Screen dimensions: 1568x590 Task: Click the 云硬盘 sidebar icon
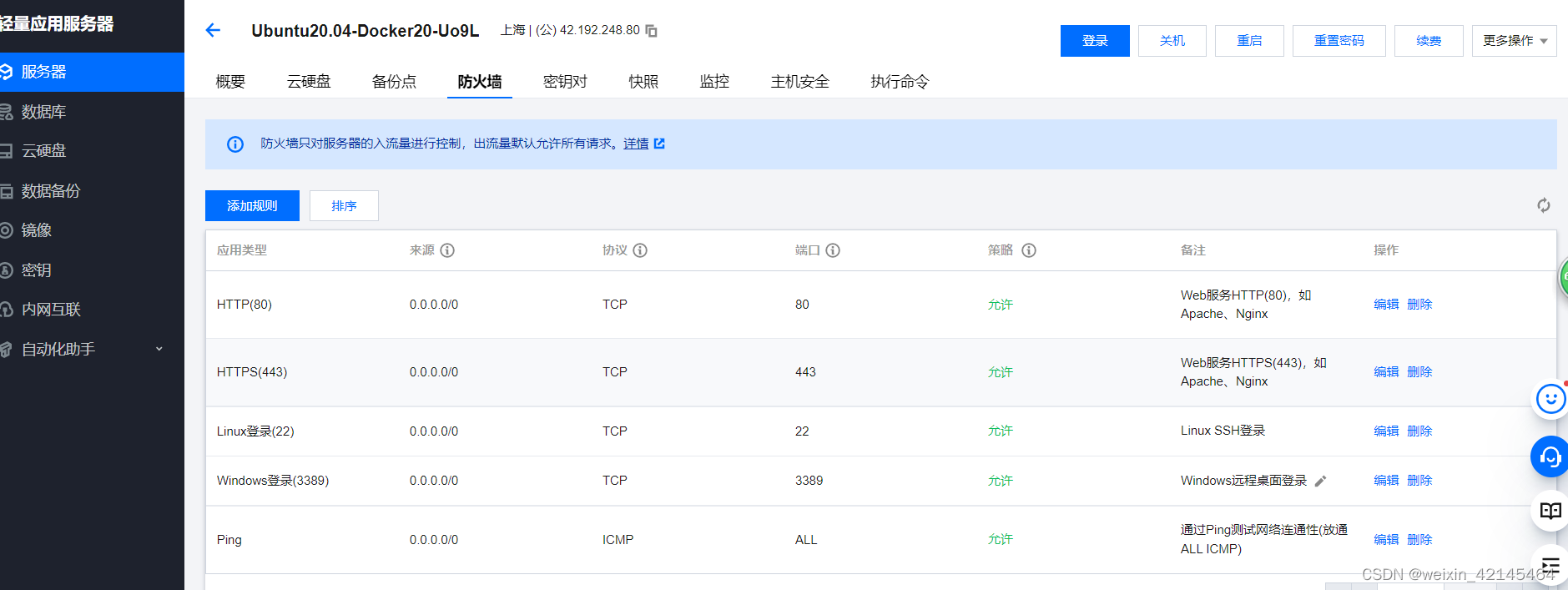click(6, 151)
